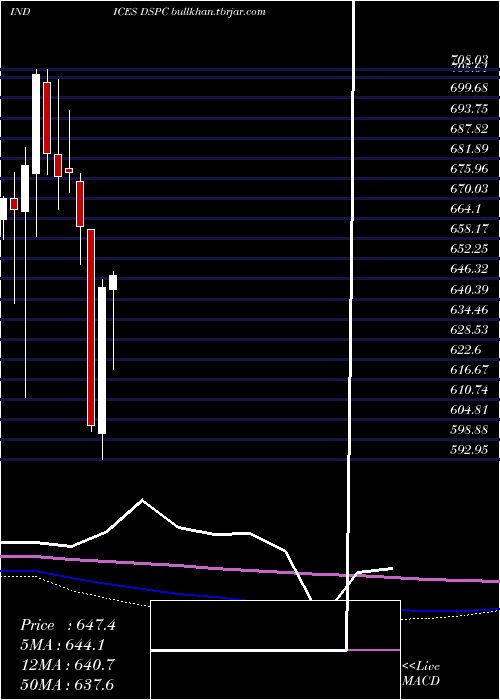Click the 693.75 price axis label
500x700 pixels.
pos(469,108)
